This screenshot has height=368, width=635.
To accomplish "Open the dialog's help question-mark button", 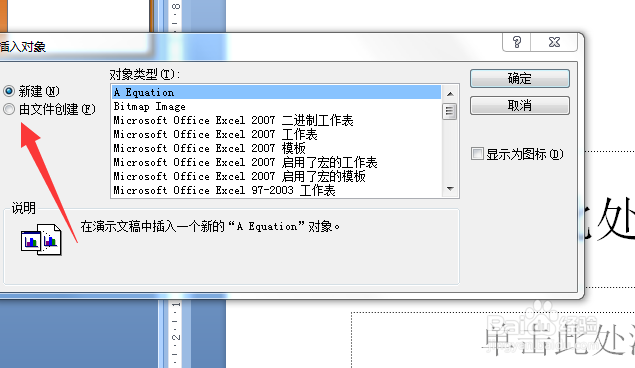I will point(517,42).
